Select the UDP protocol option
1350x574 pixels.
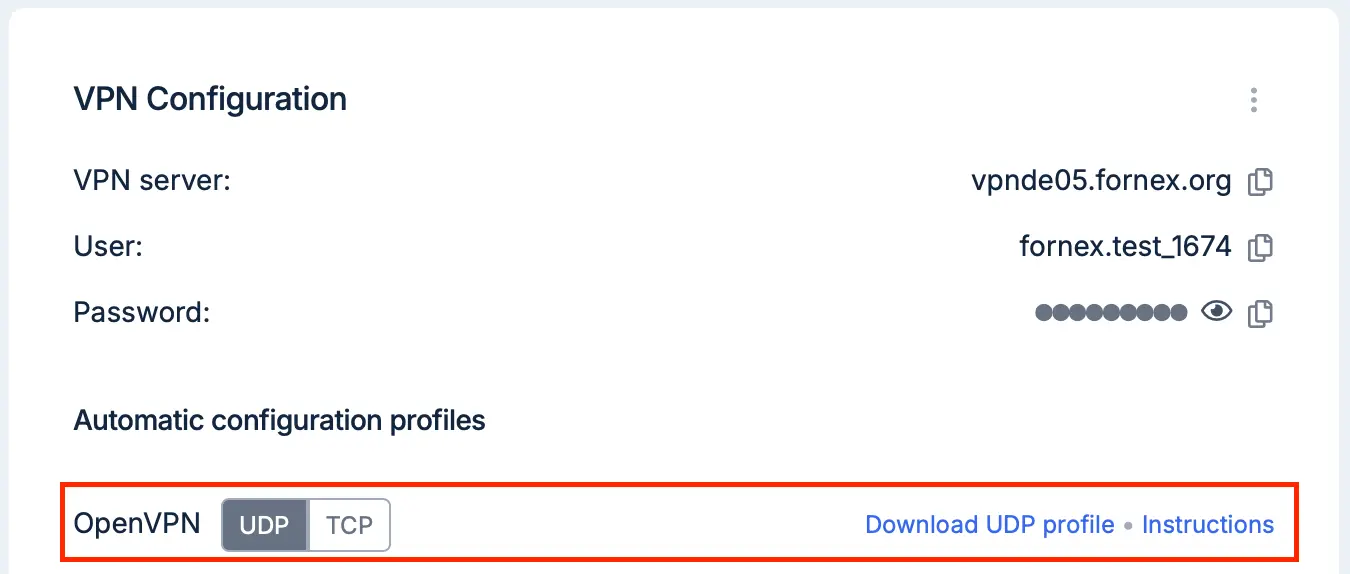pos(264,525)
